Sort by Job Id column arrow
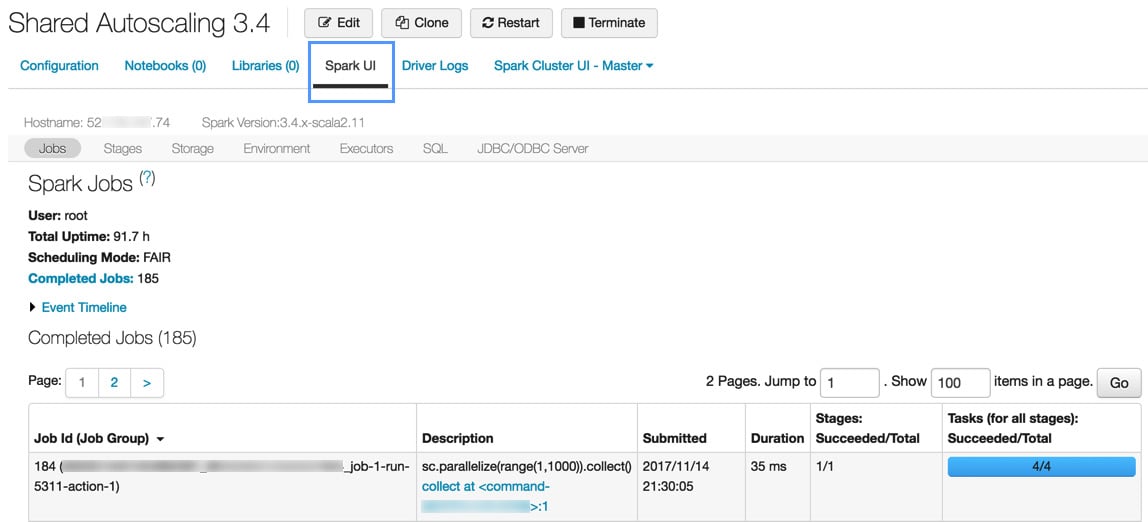Image resolution: width=1148 pixels, height=522 pixels. [x=161, y=439]
